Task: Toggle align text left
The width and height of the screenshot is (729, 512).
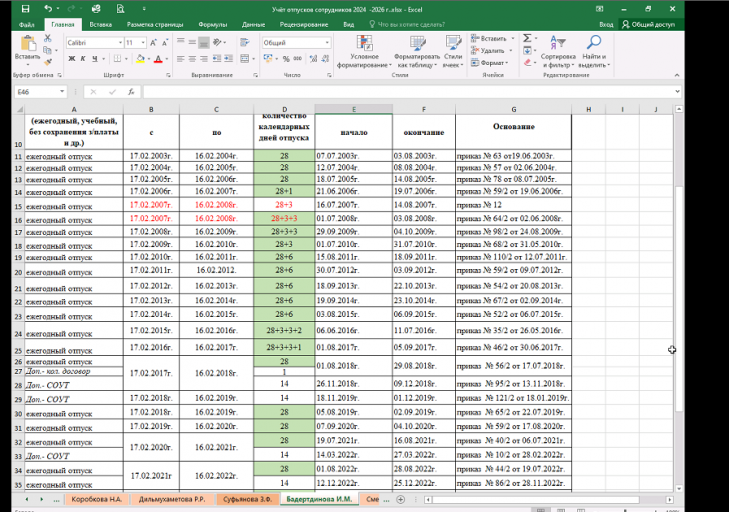Action: 180,59
